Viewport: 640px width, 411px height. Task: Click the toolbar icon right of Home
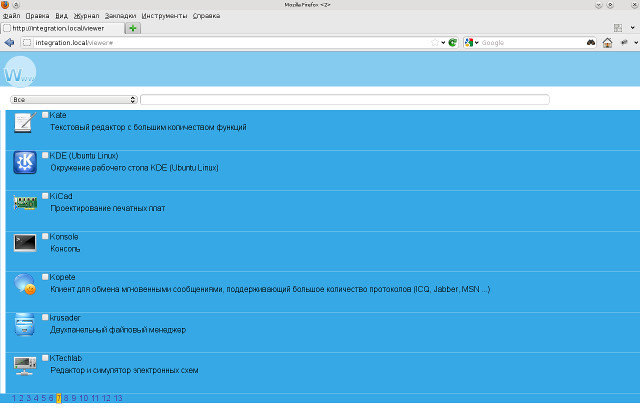pyautogui.click(x=624, y=42)
